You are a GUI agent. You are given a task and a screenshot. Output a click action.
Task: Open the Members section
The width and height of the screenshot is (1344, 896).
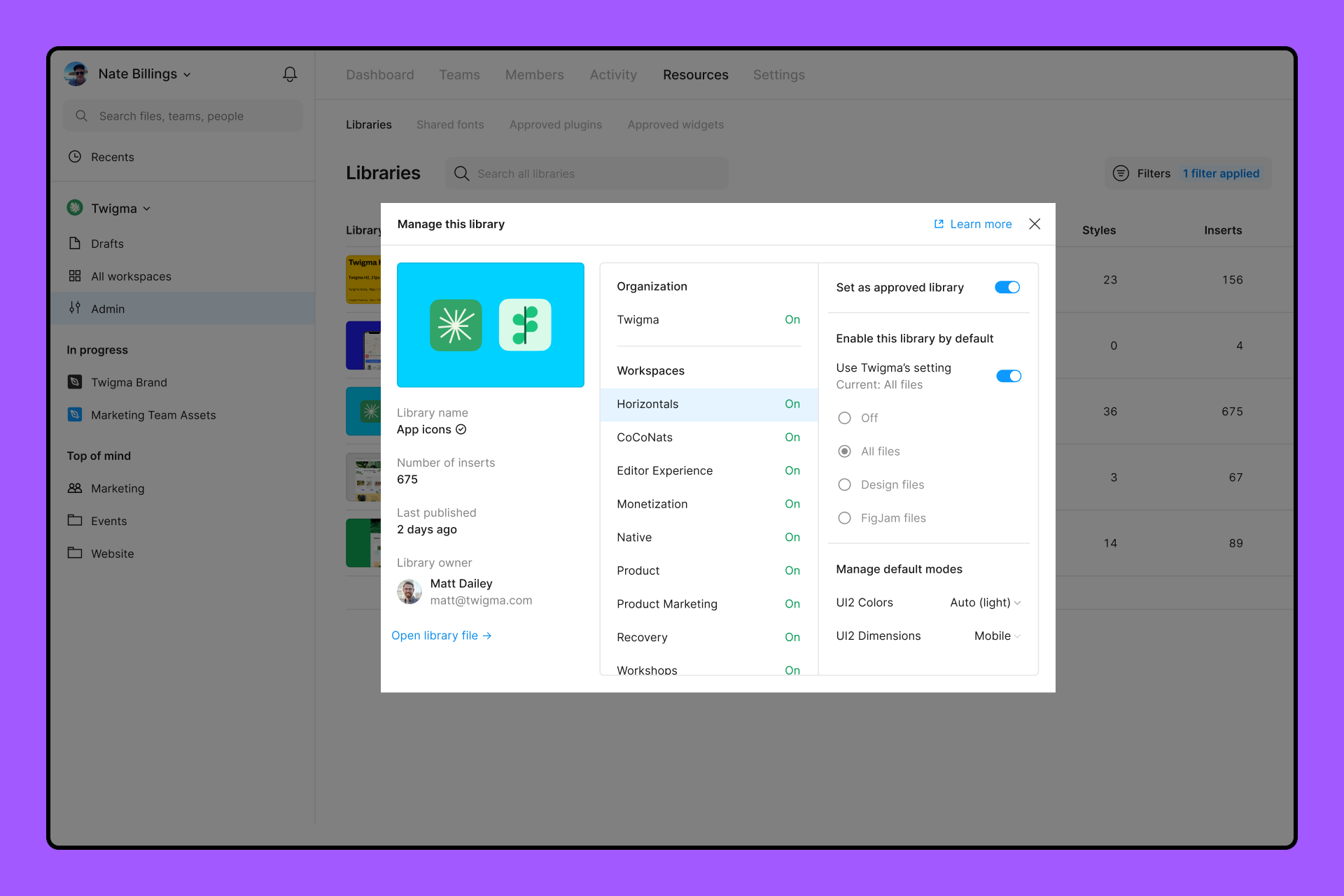click(534, 74)
